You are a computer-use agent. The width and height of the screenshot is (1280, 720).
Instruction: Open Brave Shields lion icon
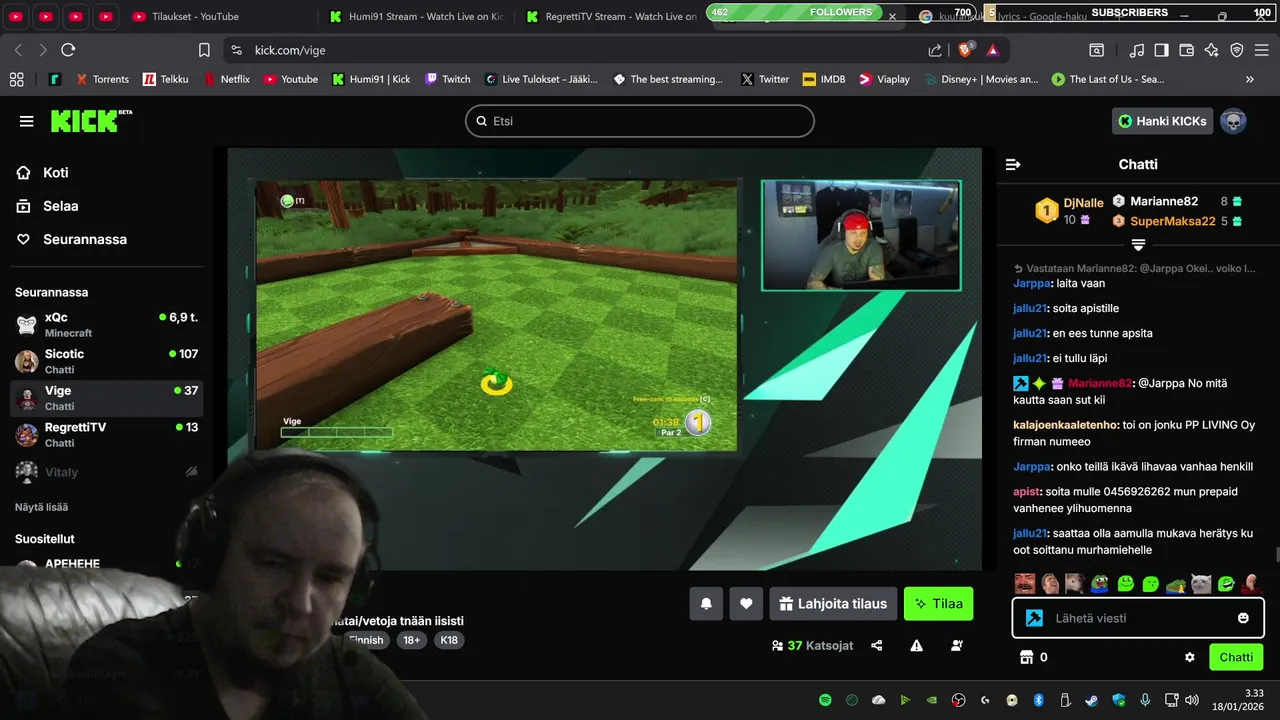tap(966, 50)
